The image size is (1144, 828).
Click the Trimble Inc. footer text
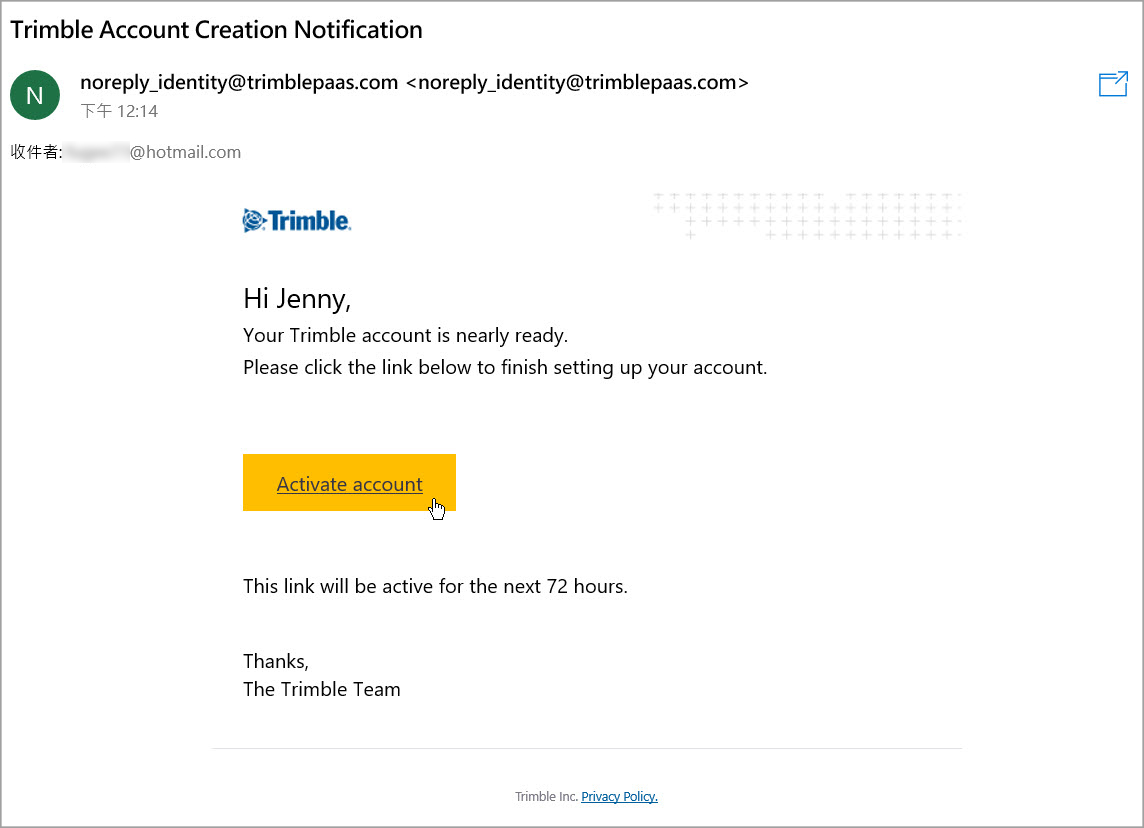(x=546, y=797)
